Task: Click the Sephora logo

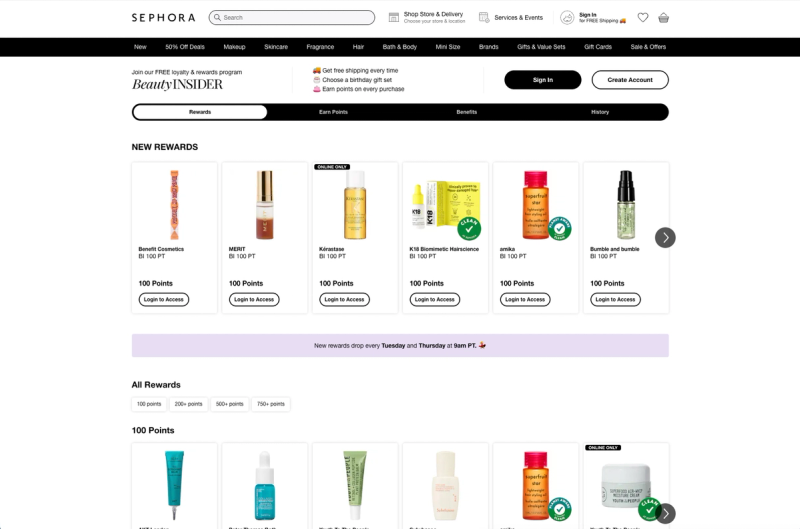Action: coord(163,17)
